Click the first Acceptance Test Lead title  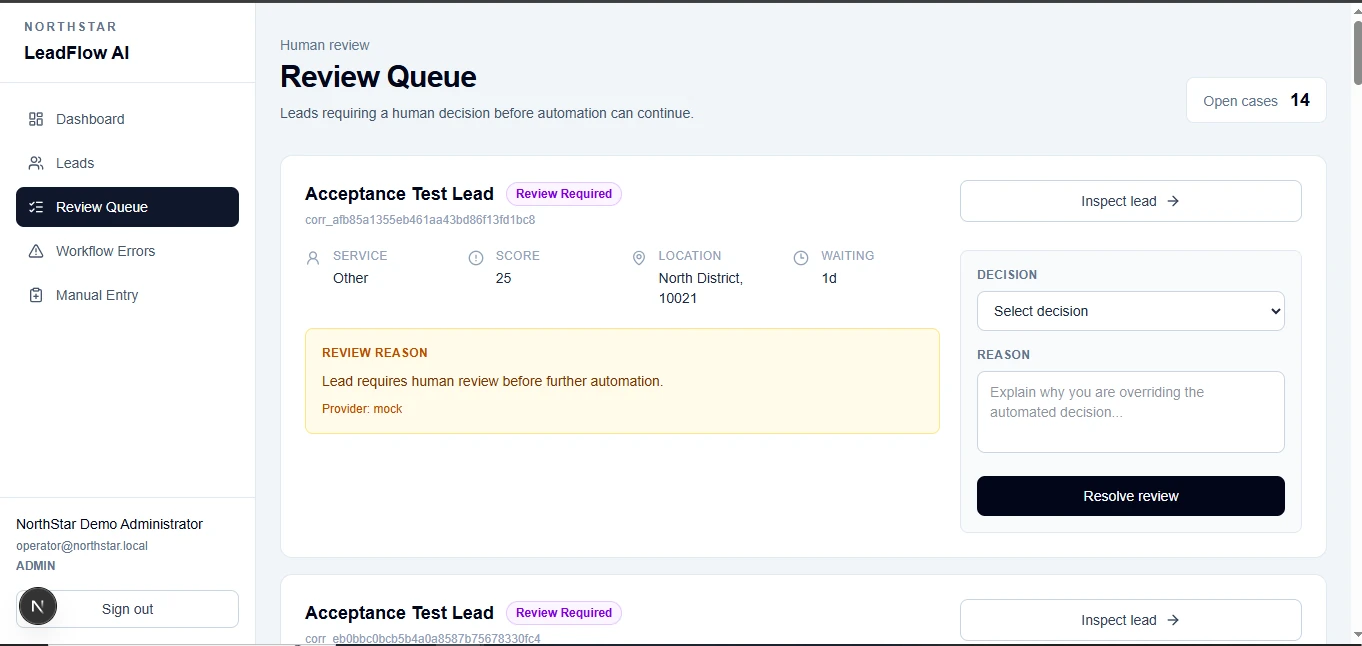click(399, 194)
